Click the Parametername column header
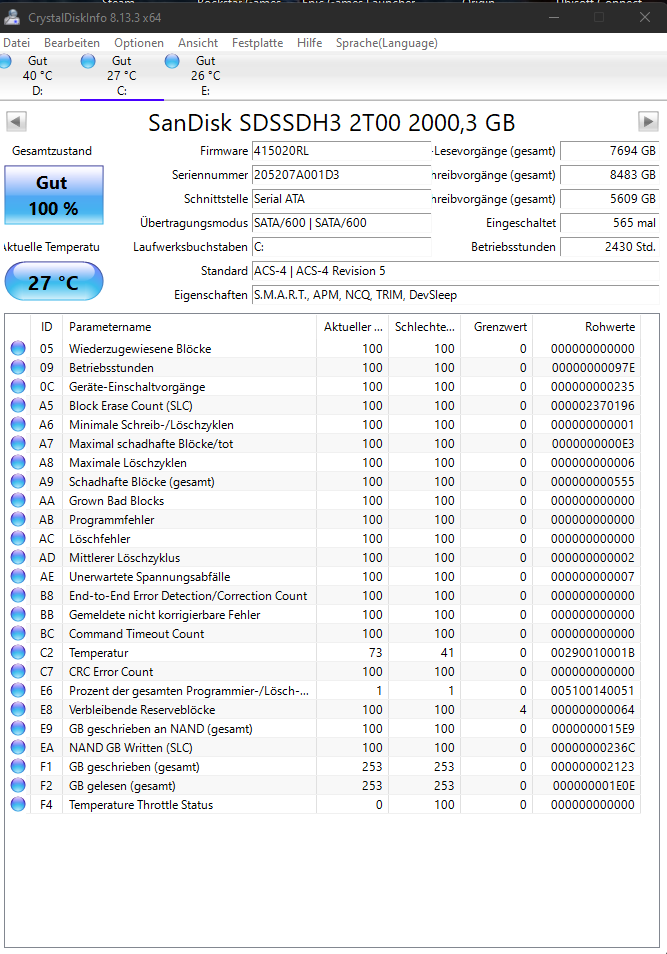The image size is (667, 954). pyautogui.click(x=189, y=327)
